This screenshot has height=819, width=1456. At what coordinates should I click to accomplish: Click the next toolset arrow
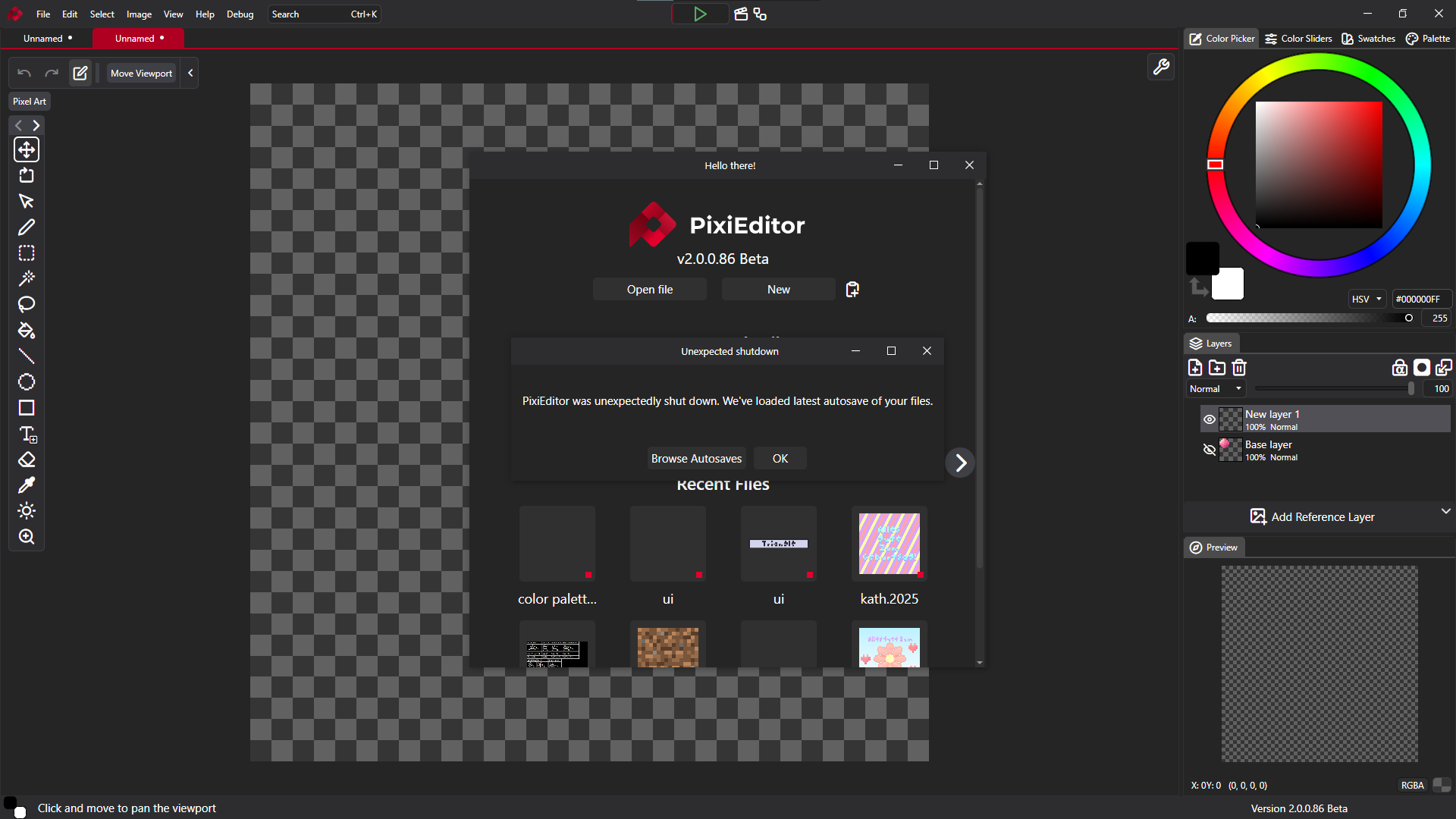coord(36,126)
